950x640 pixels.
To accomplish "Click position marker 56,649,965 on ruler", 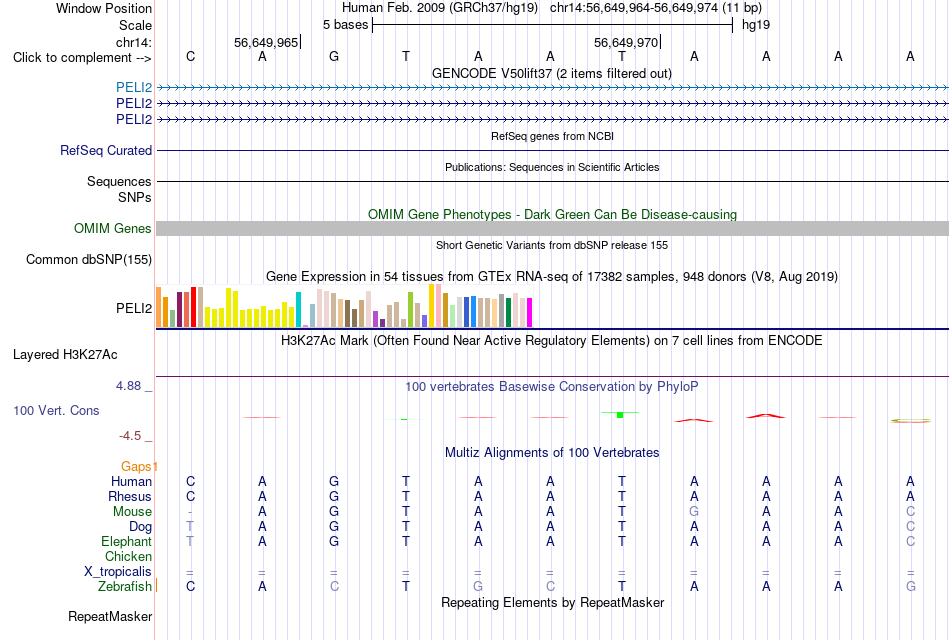I will tap(266, 42).
